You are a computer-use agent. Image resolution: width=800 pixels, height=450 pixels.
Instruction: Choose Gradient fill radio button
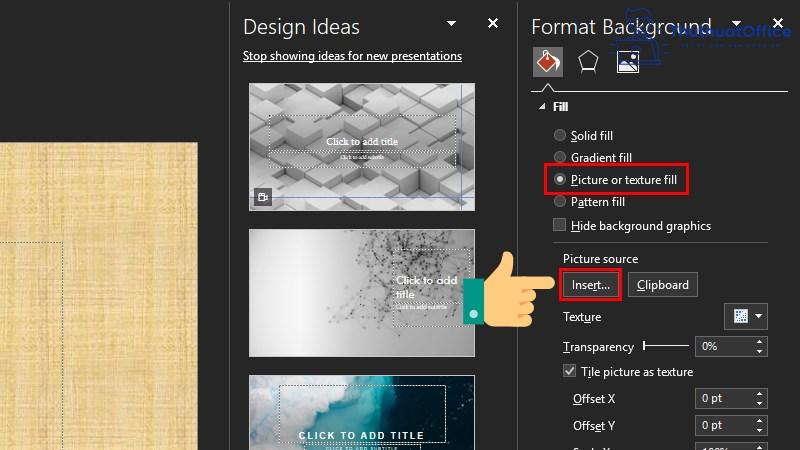(559, 157)
